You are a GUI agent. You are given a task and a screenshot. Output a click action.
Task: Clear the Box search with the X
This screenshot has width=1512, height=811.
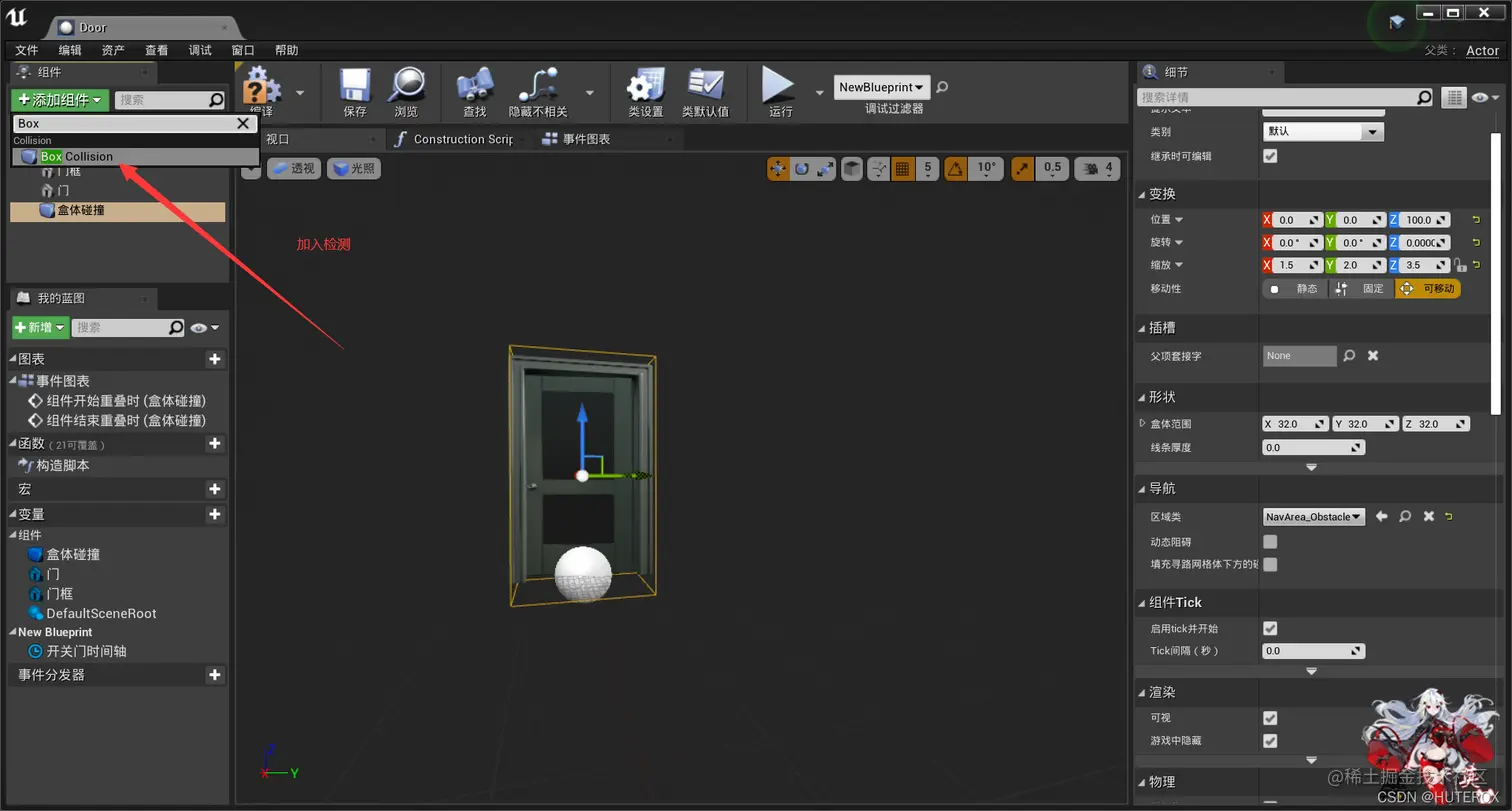tap(243, 123)
